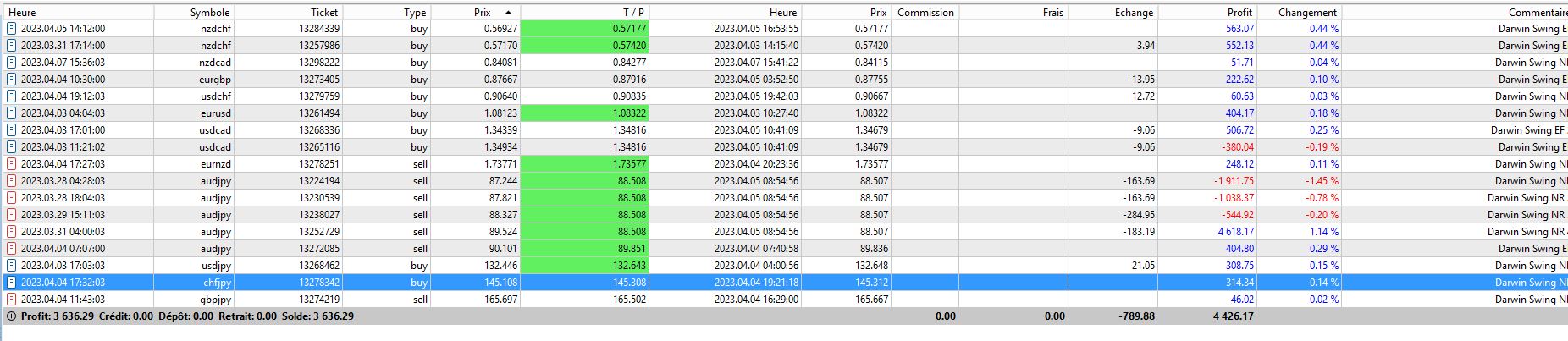The image size is (1568, 341).
Task: Click the total swap -789.88 in summary
Action: pos(1136,316)
